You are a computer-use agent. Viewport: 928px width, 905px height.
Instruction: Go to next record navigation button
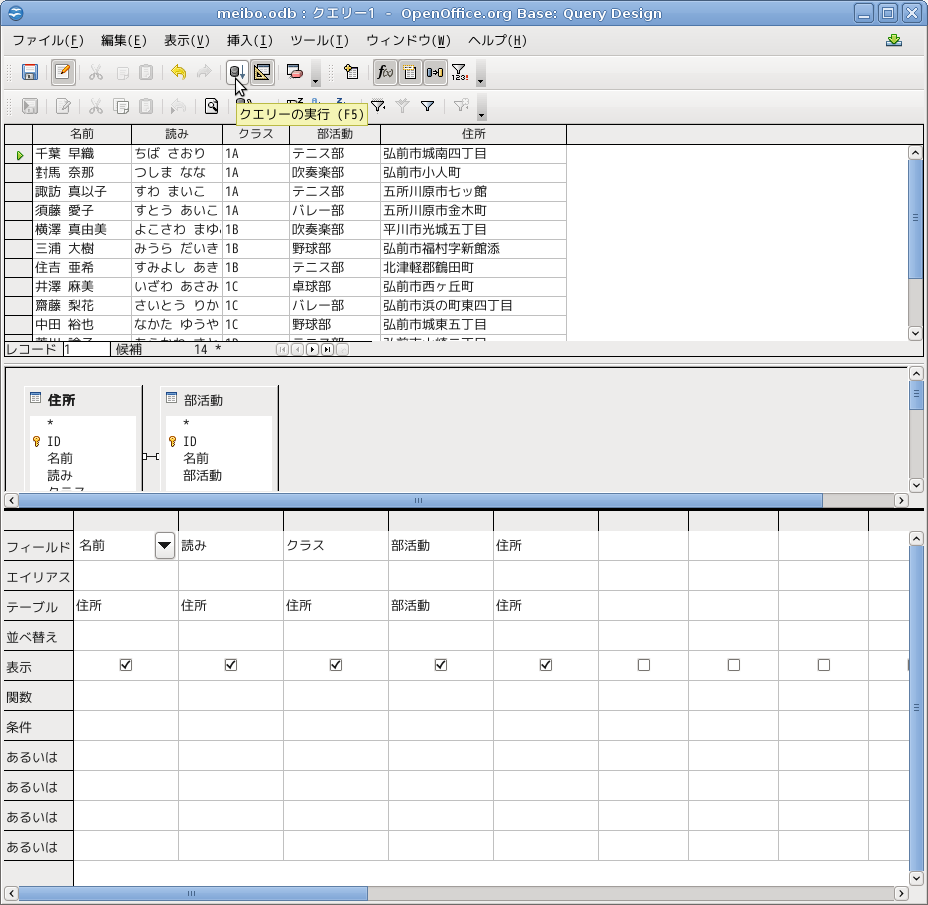tap(311, 349)
